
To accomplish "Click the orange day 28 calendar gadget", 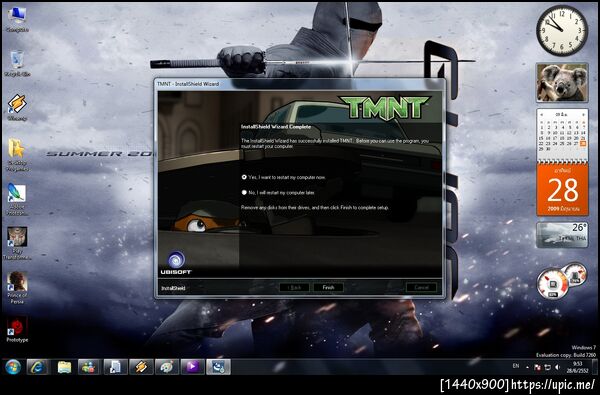I will tap(562, 189).
